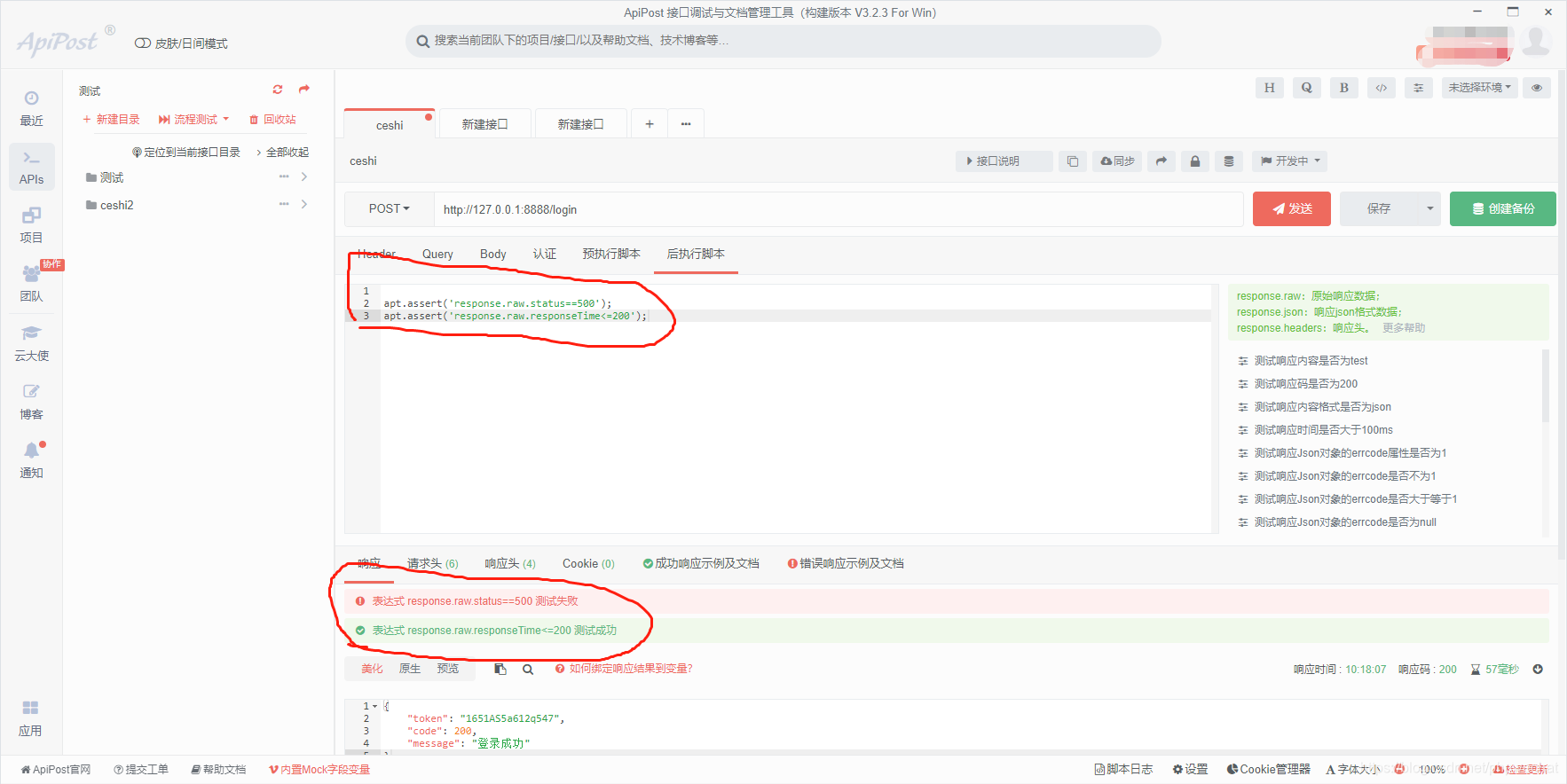Viewport: 1567px width, 784px height.
Task: Open the 请求头 (6) response tab
Action: click(433, 564)
